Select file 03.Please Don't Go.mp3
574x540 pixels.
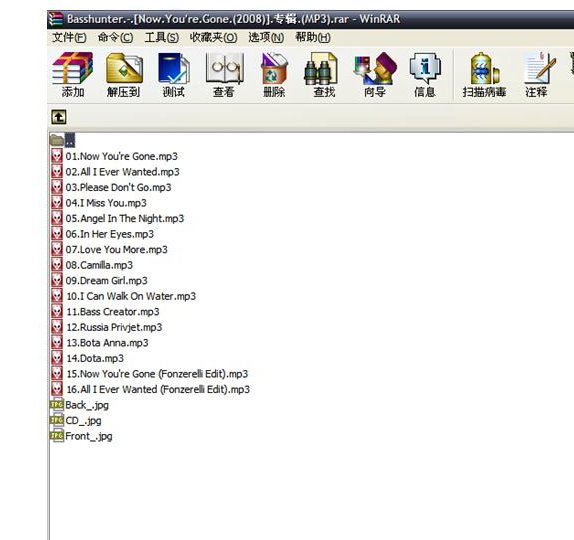pos(111,187)
